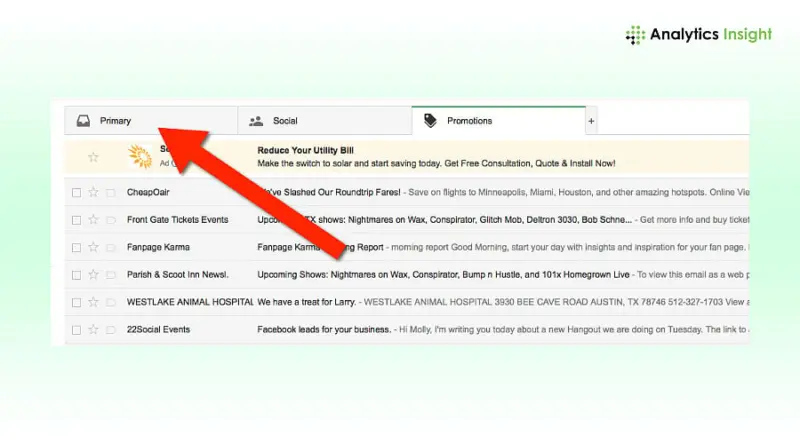800x444 pixels.
Task: Star the 22Social Events email
Action: [x=93, y=329]
